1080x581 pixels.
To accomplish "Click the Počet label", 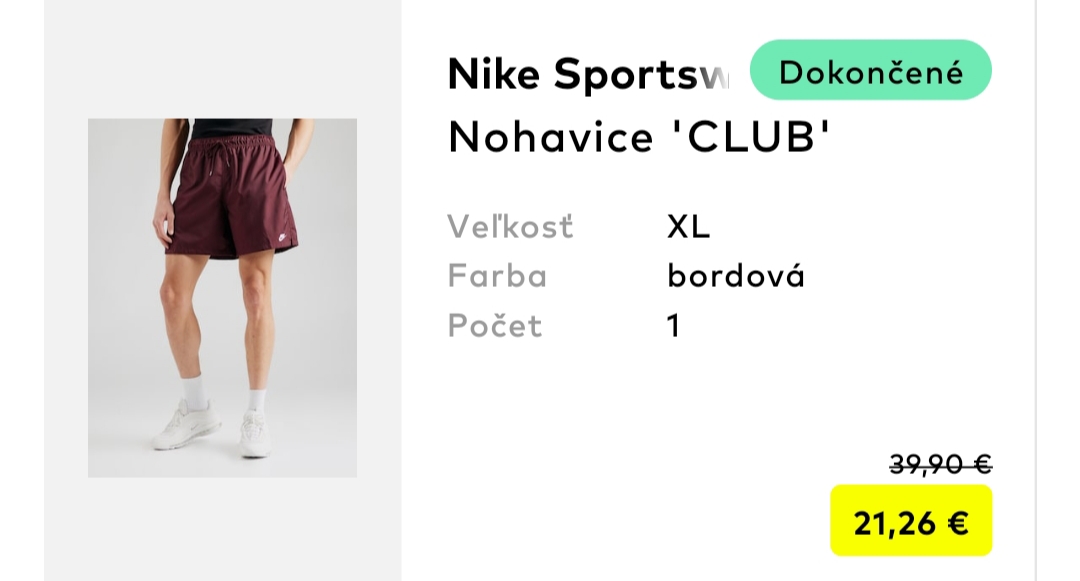I will 494,326.
